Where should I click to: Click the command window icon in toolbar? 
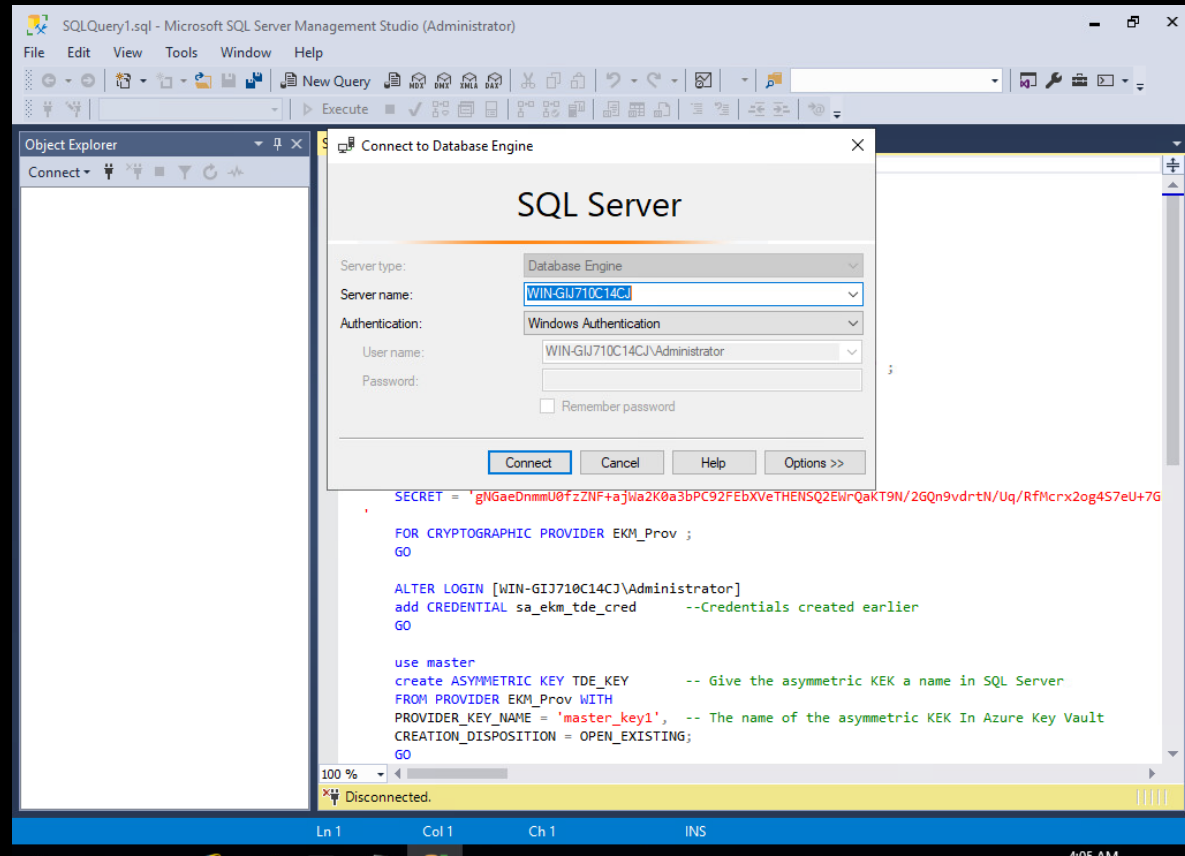coord(1106,81)
